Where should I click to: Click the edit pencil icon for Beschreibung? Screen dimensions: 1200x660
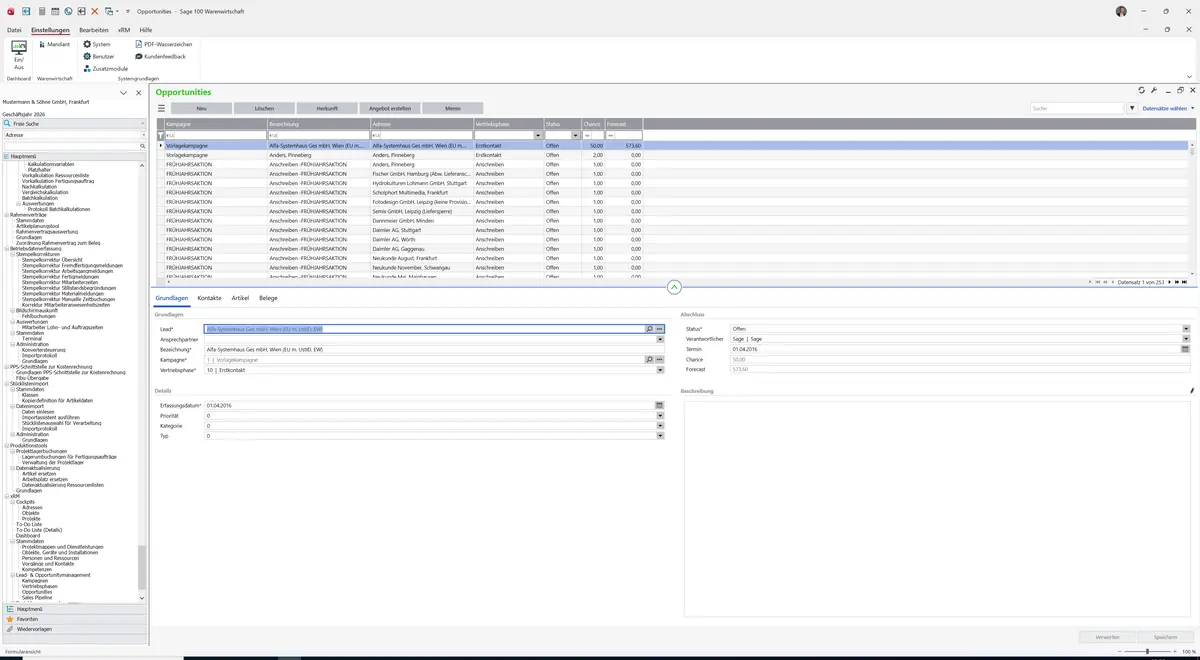point(1192,391)
